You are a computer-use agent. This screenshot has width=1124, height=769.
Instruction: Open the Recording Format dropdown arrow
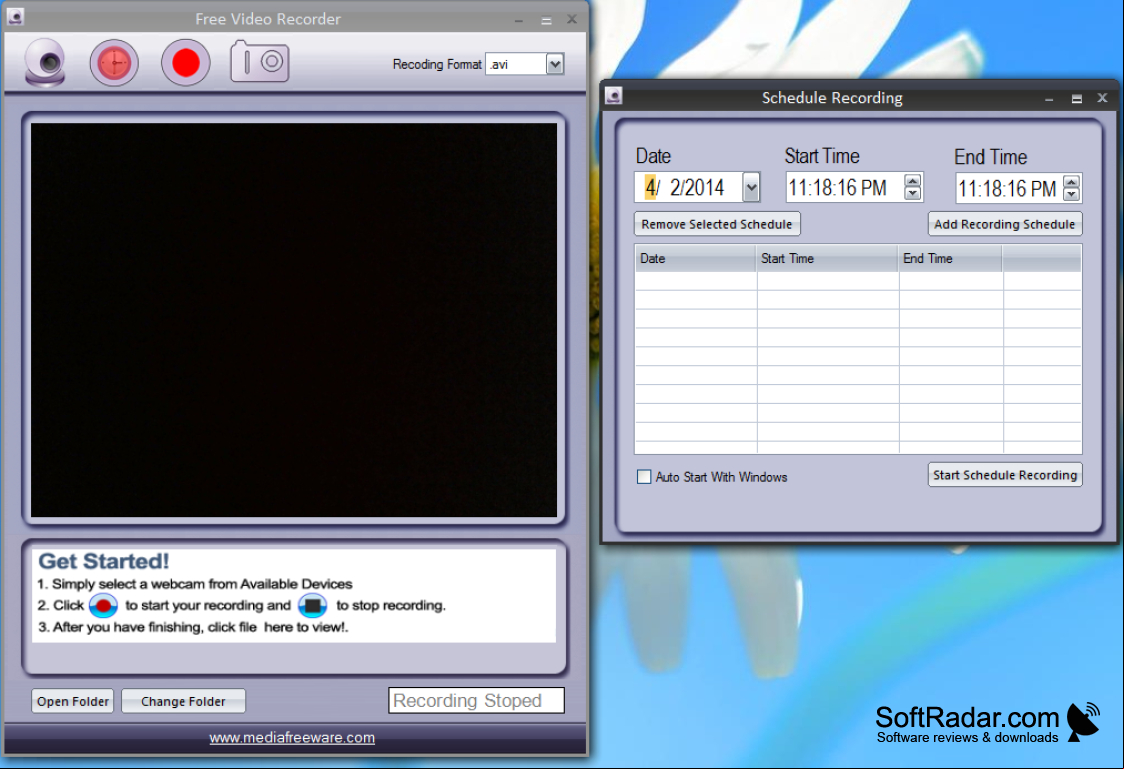point(555,65)
